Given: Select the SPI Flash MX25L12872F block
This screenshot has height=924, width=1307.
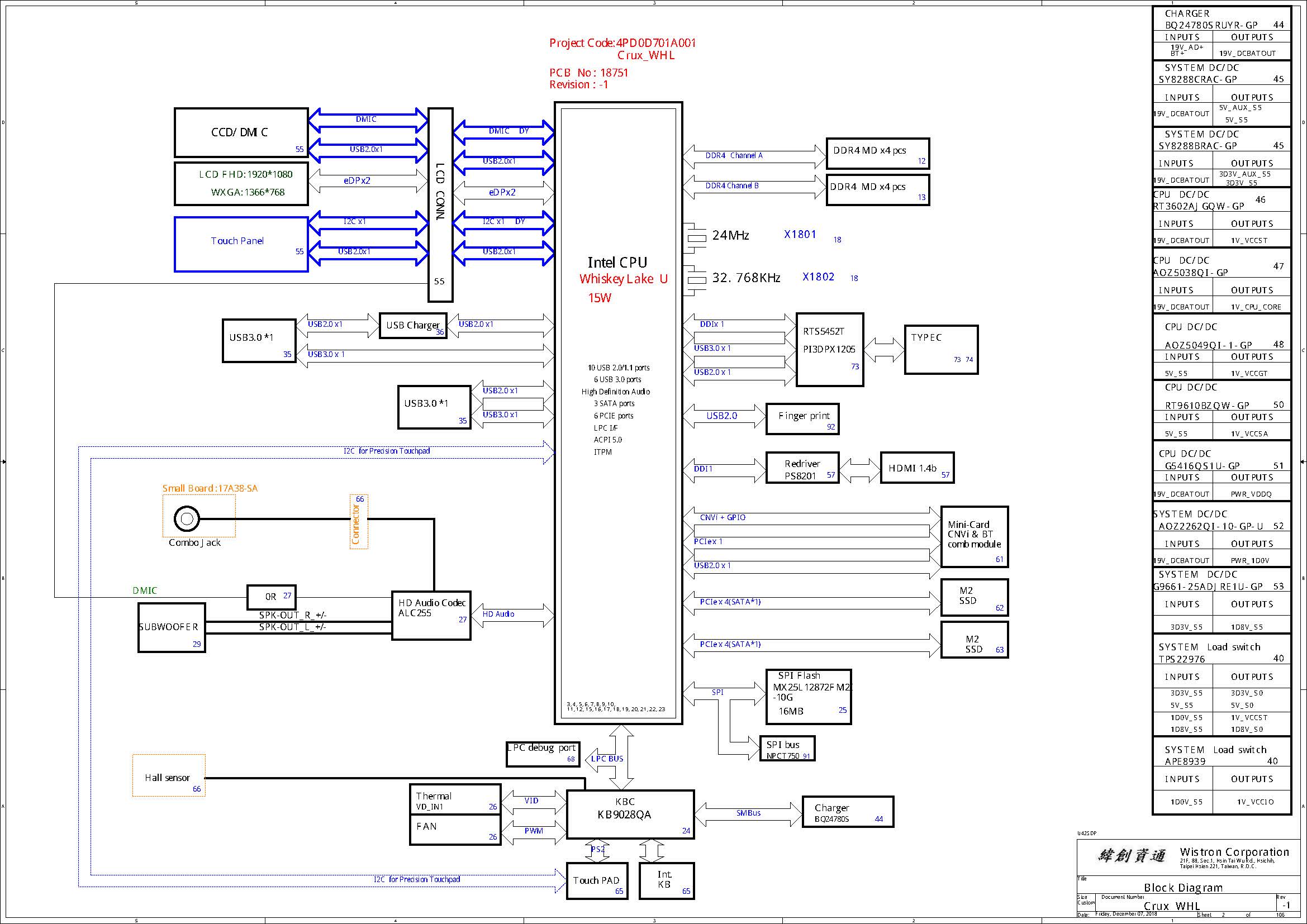Looking at the screenshot, I should click(809, 697).
